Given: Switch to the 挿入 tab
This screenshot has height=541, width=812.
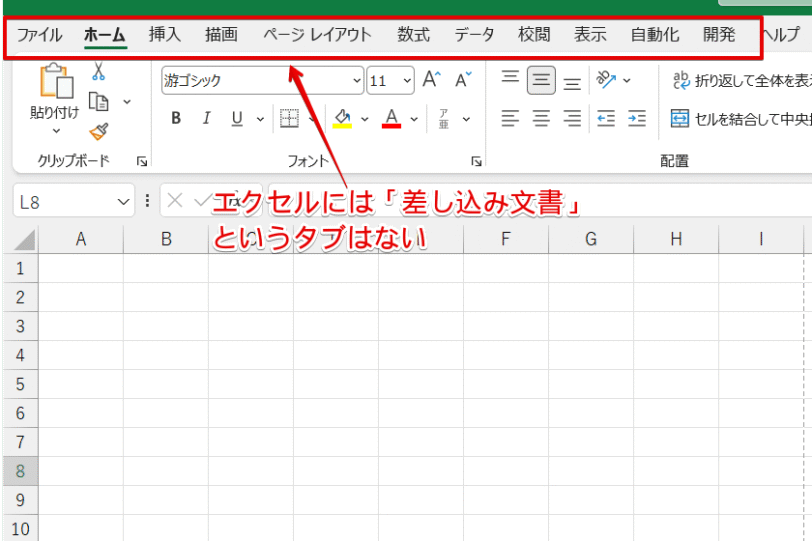Looking at the screenshot, I should pos(165,35).
